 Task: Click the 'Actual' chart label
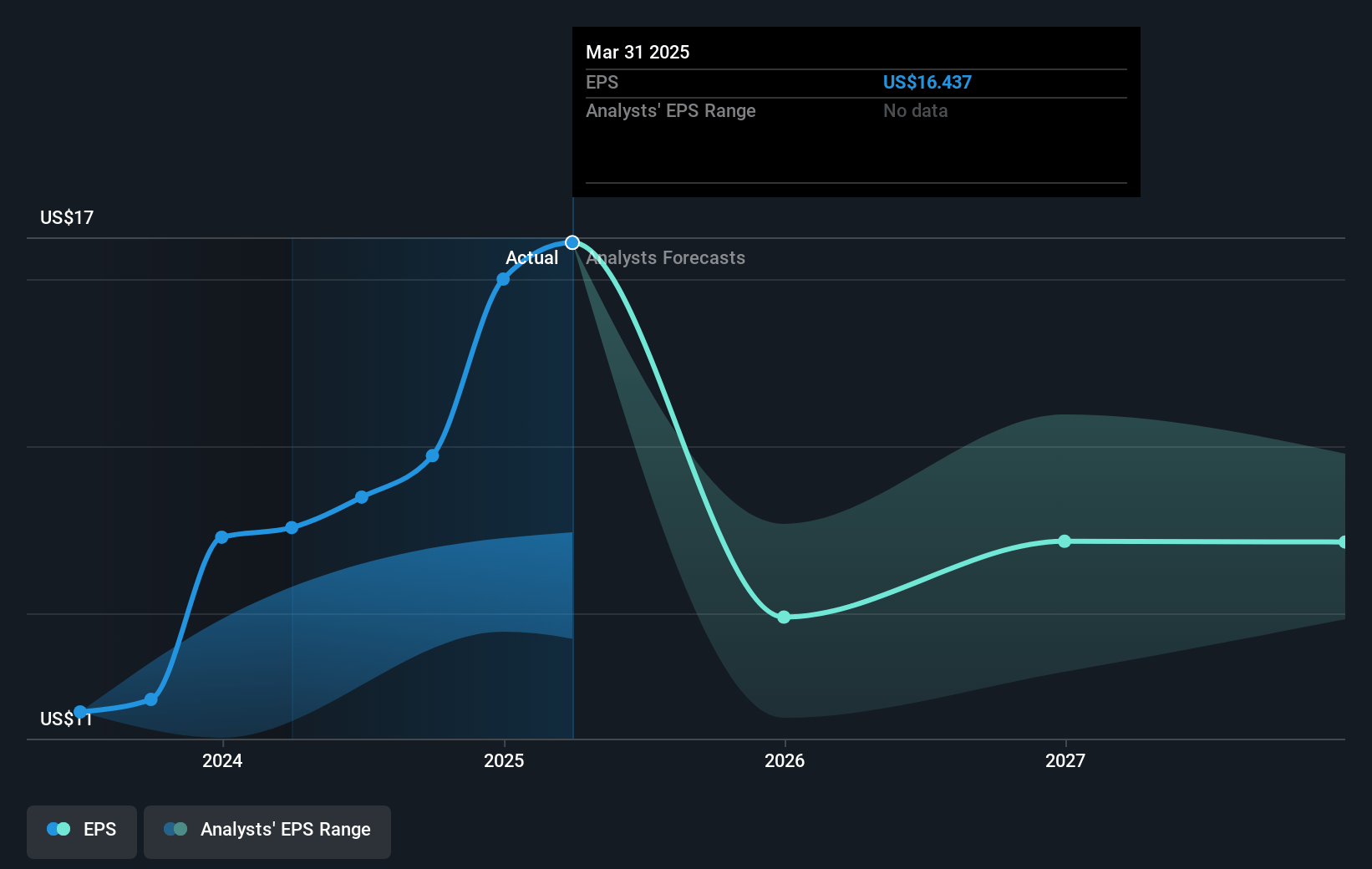click(531, 257)
